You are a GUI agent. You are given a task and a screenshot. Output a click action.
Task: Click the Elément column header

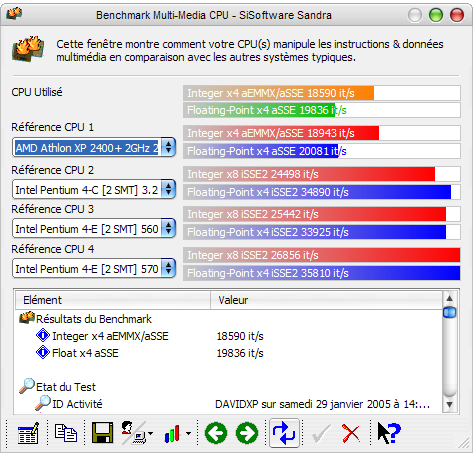click(x=113, y=300)
